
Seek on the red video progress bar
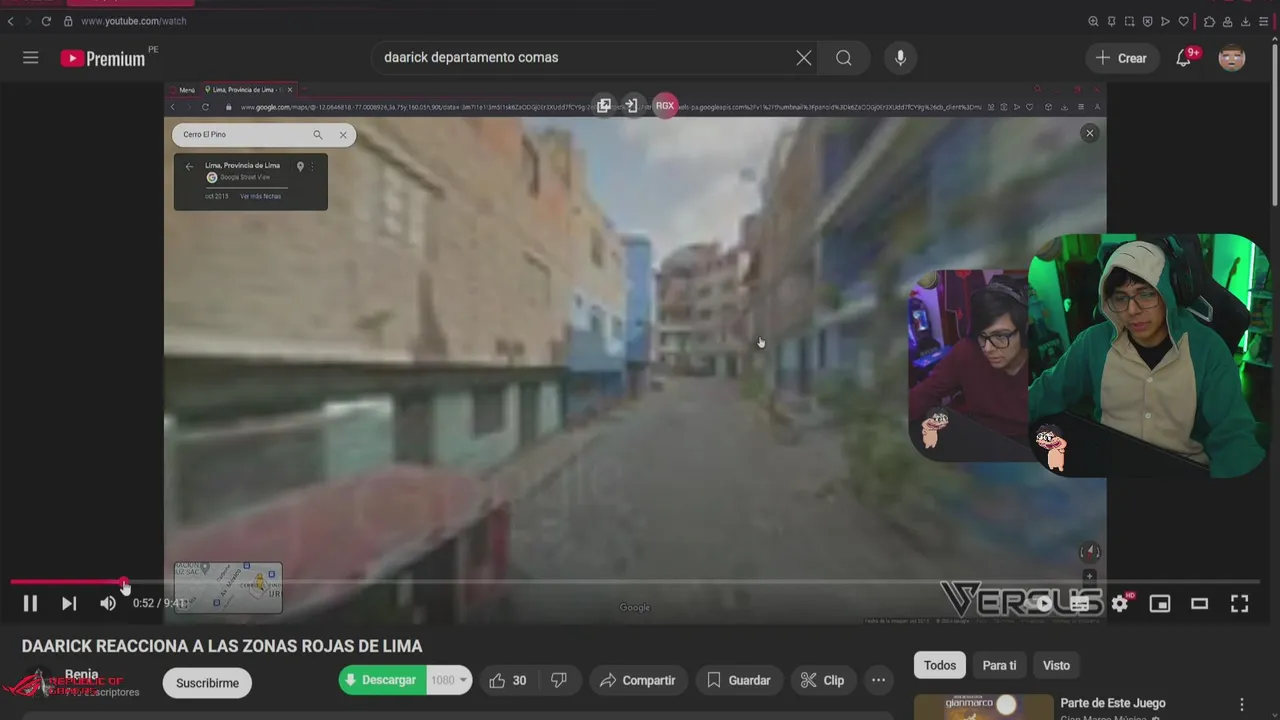[635, 581]
